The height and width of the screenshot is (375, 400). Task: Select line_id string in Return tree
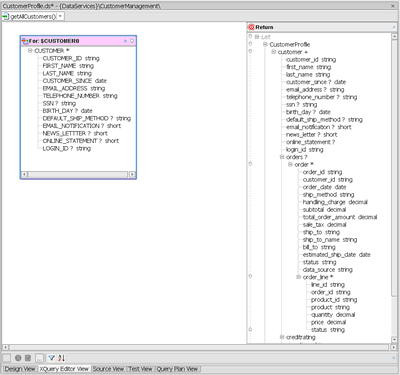(x=328, y=285)
